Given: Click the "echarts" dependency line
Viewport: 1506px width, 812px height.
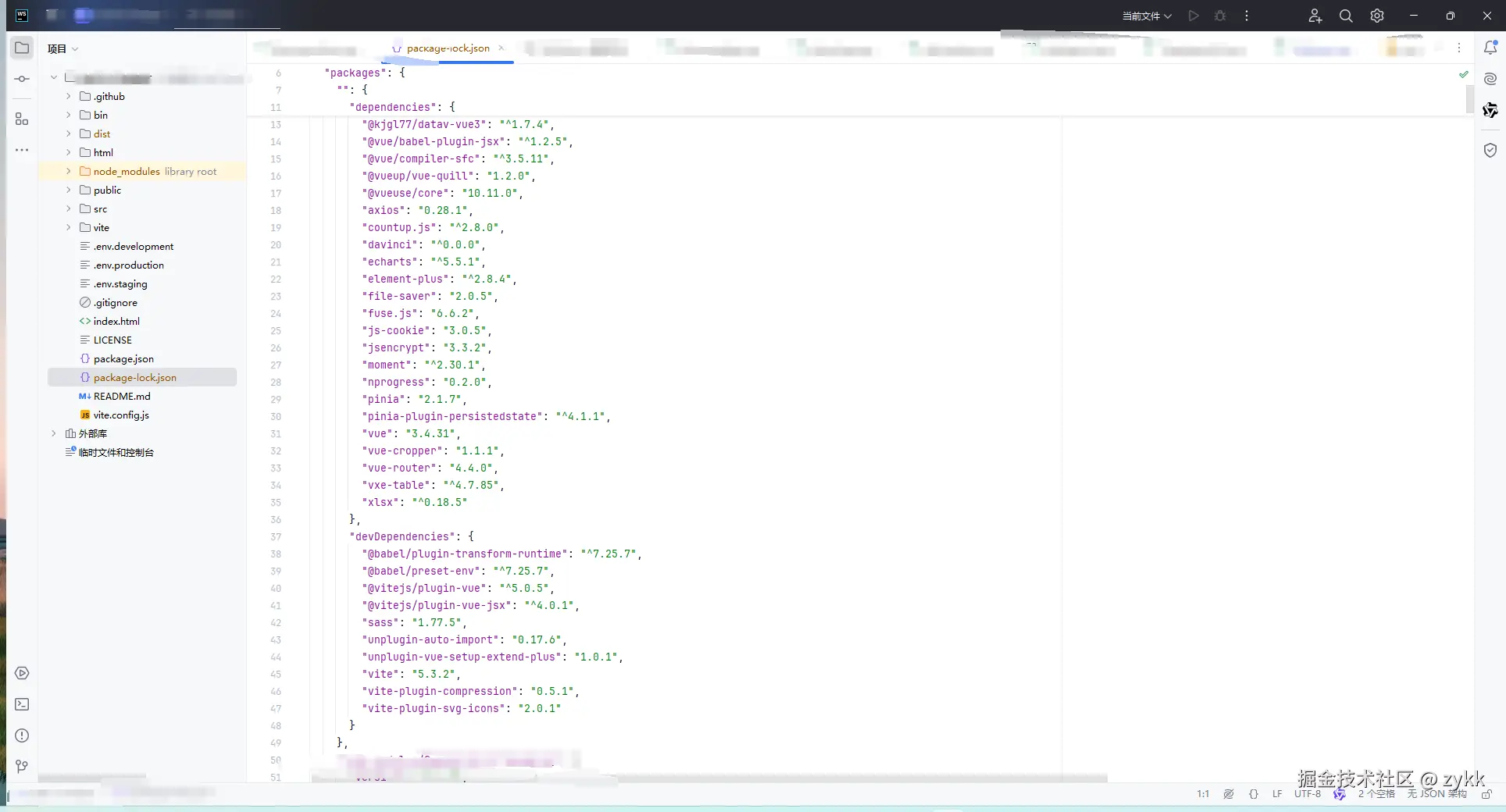Looking at the screenshot, I should tap(423, 262).
